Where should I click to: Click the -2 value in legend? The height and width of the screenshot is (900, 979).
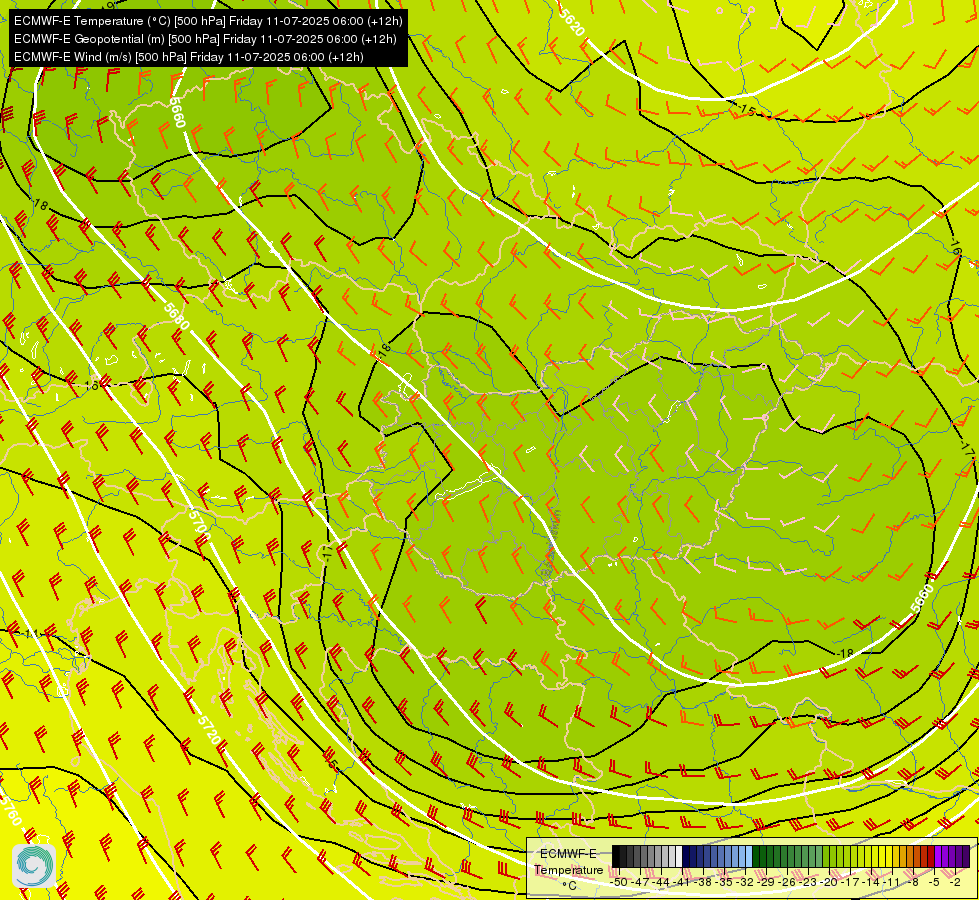[x=955, y=882]
